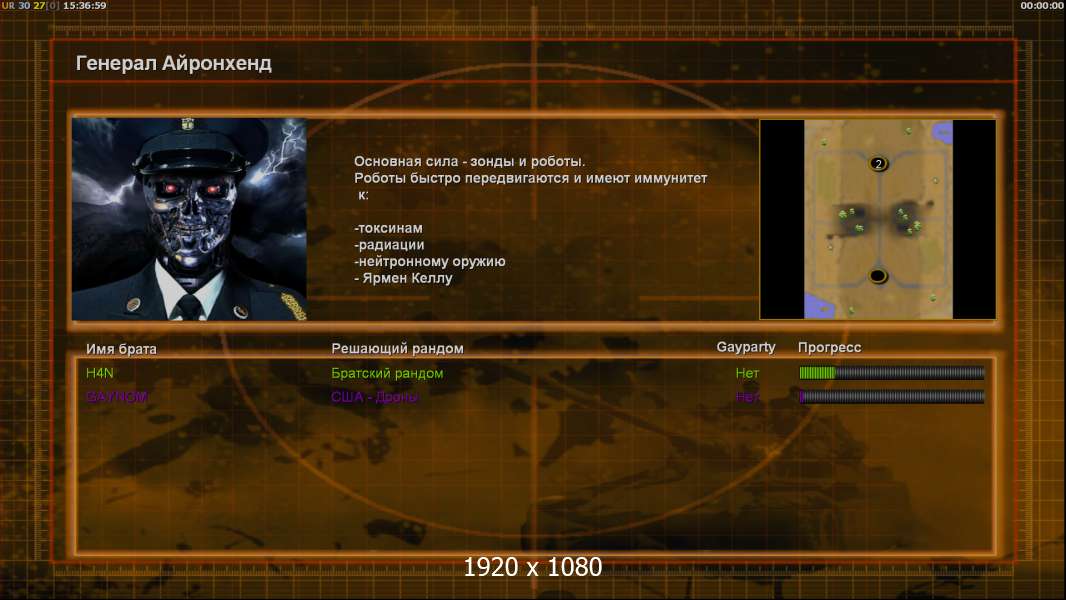Click the 15:36:59 clock overlay

pyautogui.click(x=84, y=5)
